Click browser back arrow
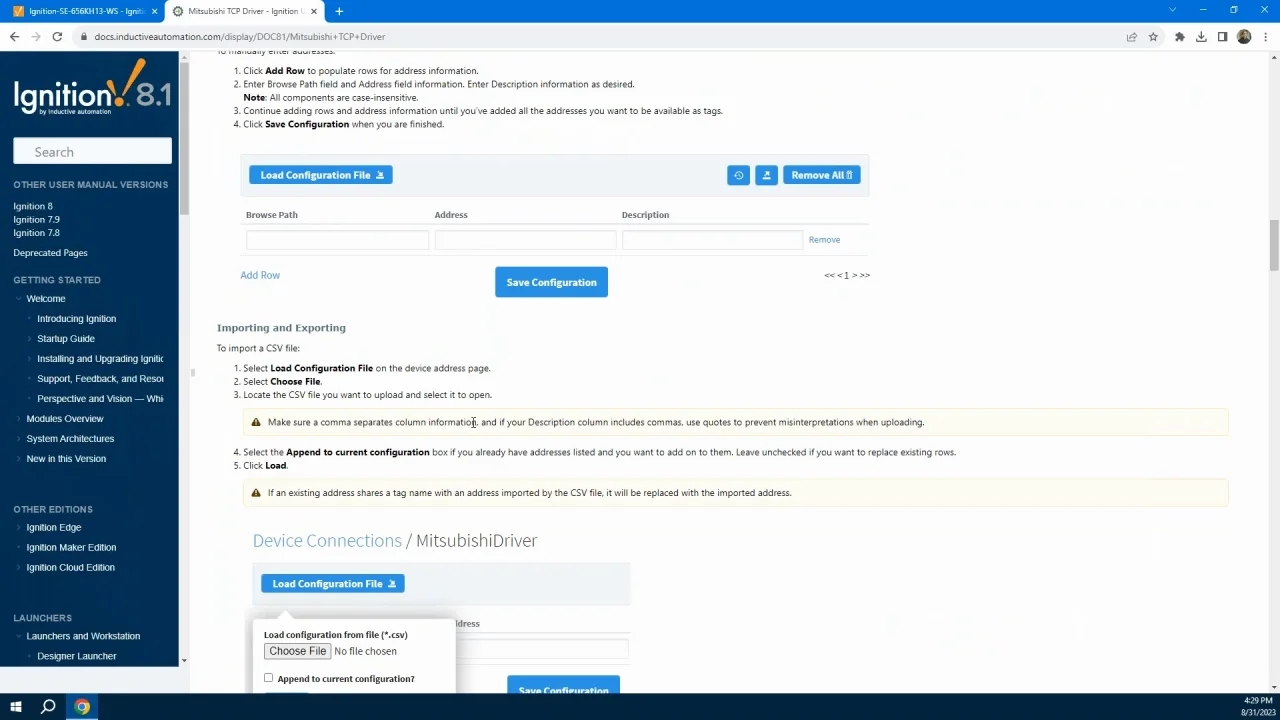The image size is (1280, 720). pos(14,37)
